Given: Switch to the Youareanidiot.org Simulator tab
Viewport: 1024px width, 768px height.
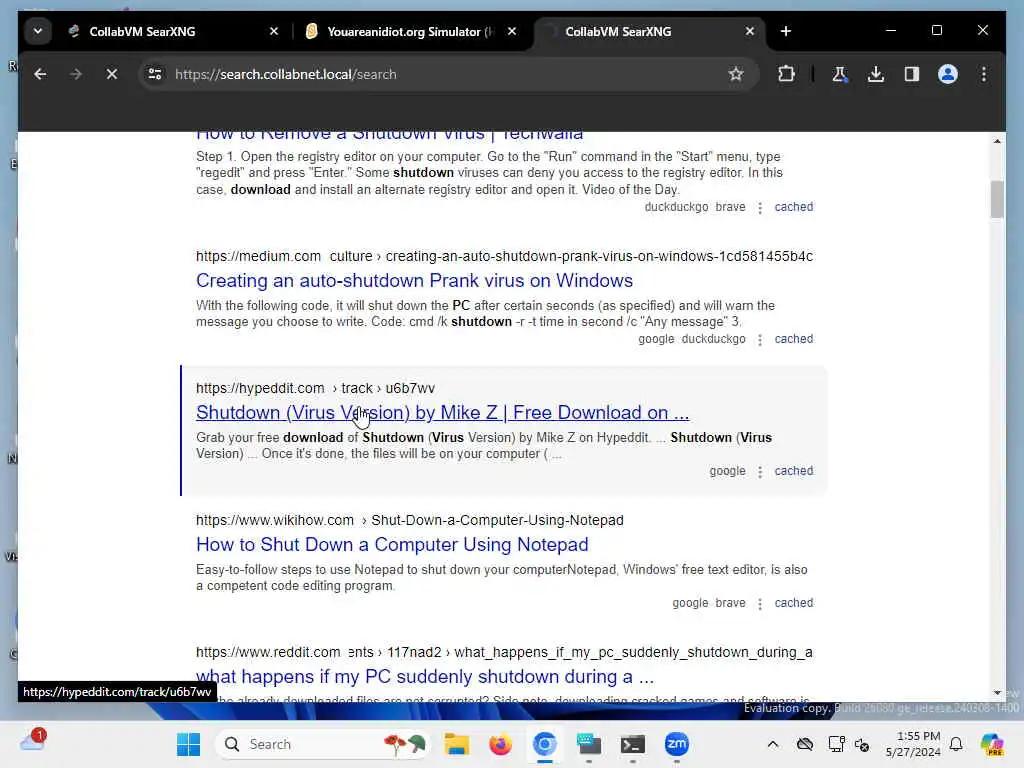Looking at the screenshot, I should pos(409,31).
